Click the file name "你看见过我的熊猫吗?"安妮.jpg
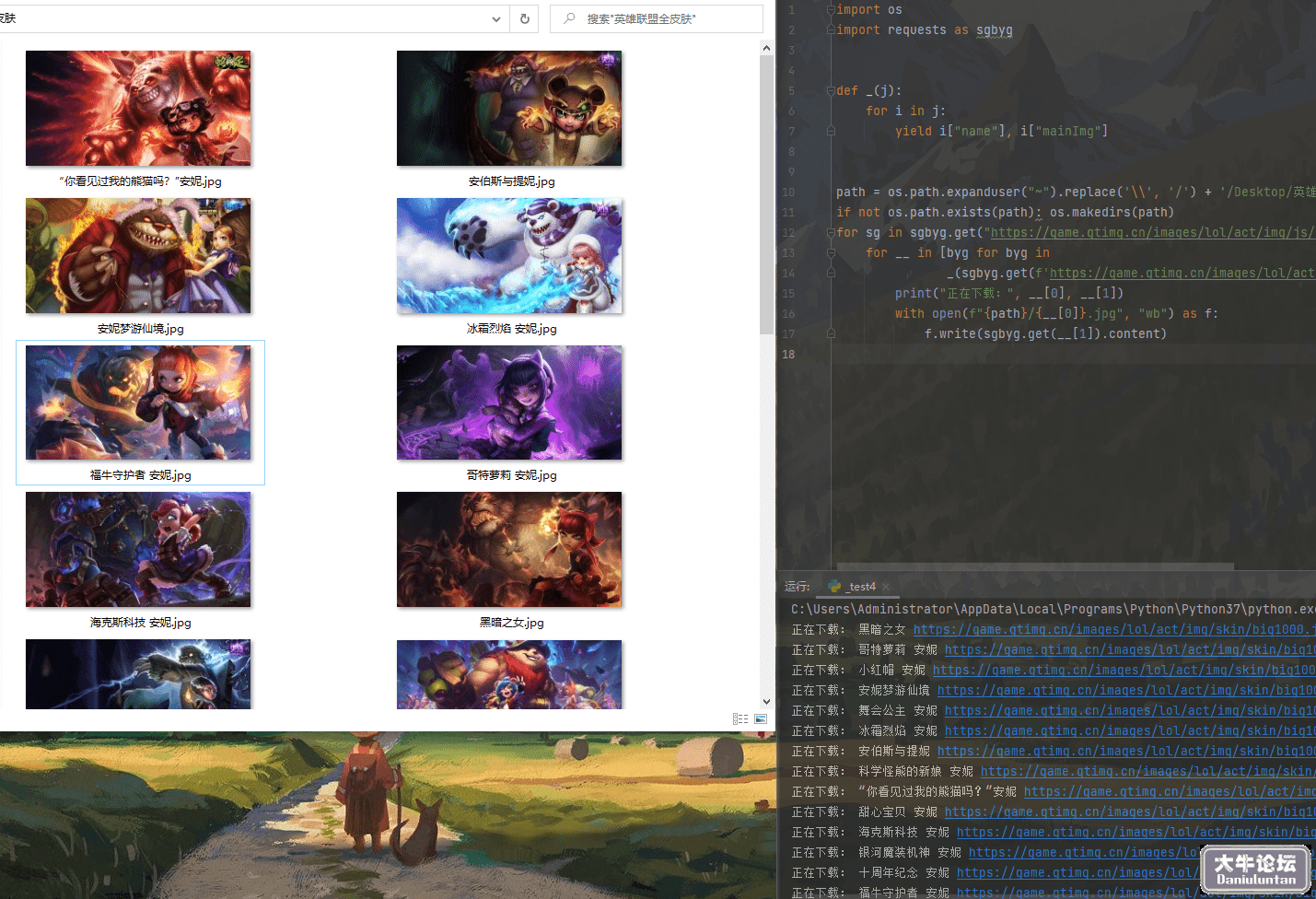1316x899 pixels. tap(140, 181)
